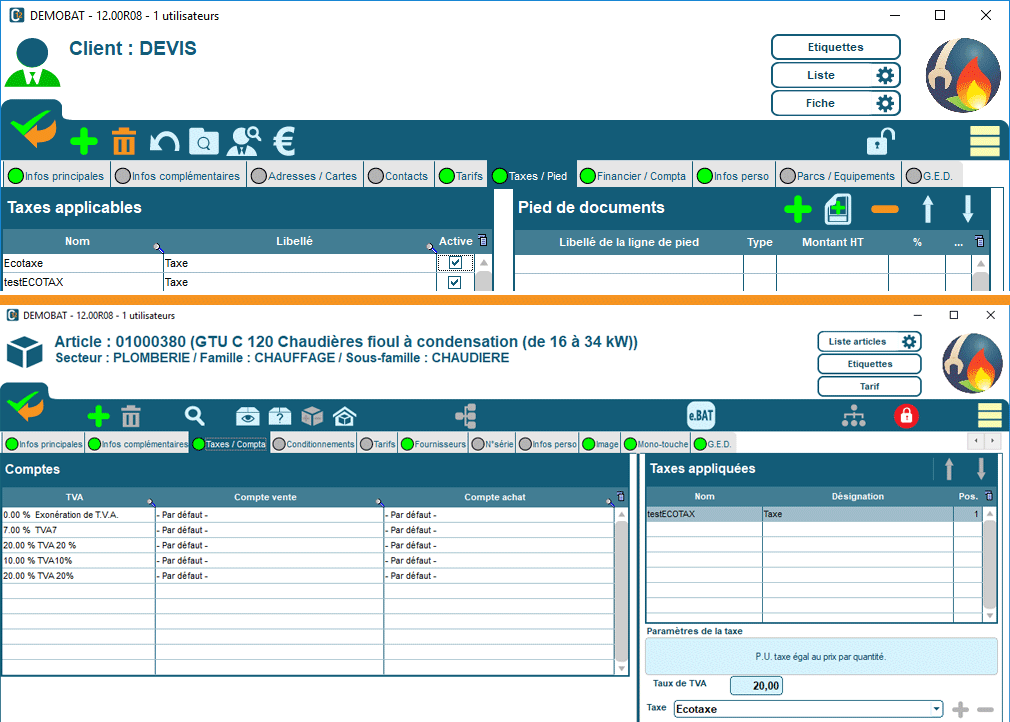Open the hamburger menu in Client window
Image resolution: width=1010 pixels, height=722 pixels.
tap(984, 142)
